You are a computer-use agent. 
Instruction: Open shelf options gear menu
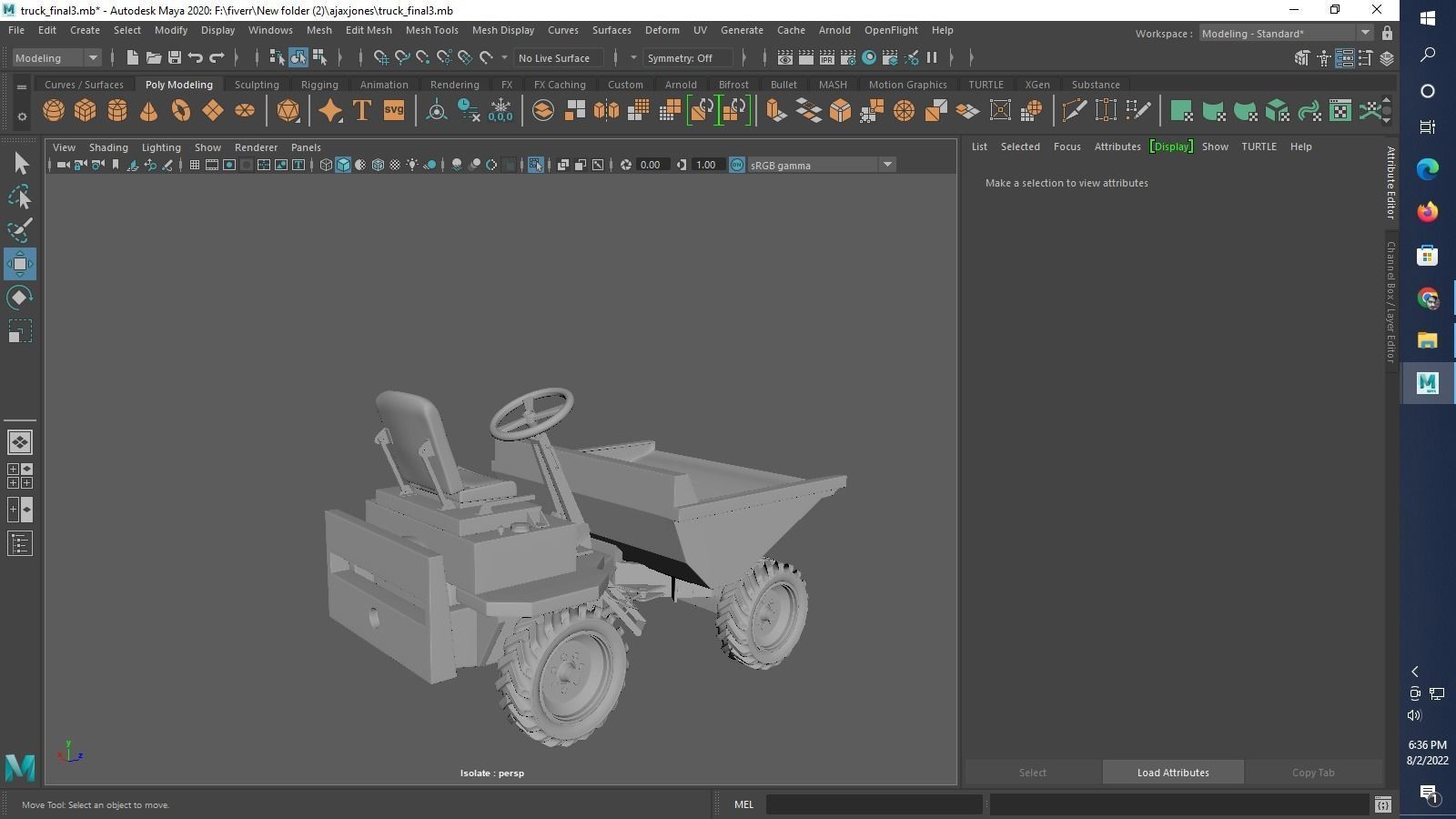click(22, 116)
